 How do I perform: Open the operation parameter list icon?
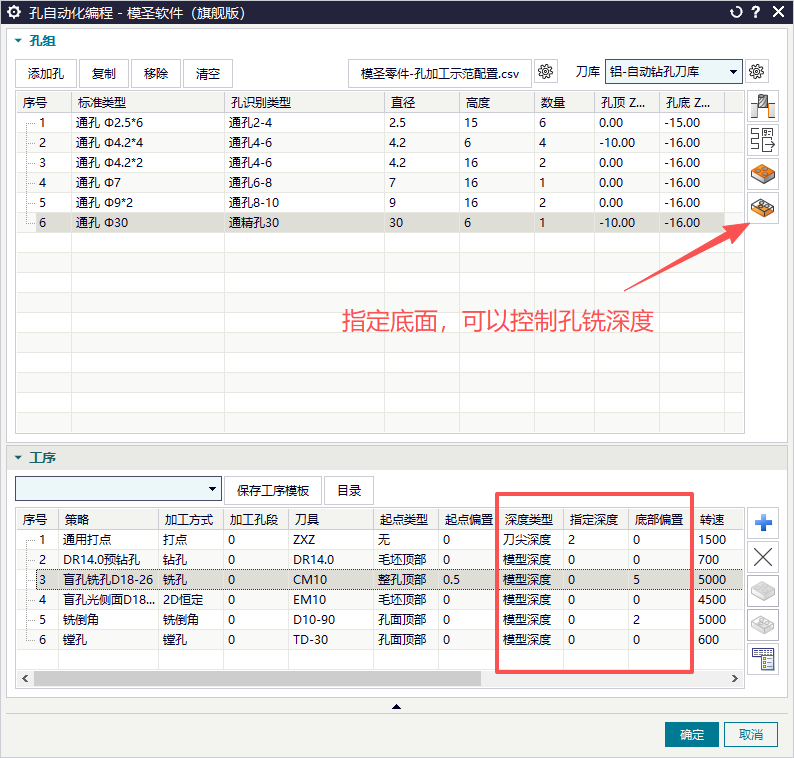click(763, 659)
